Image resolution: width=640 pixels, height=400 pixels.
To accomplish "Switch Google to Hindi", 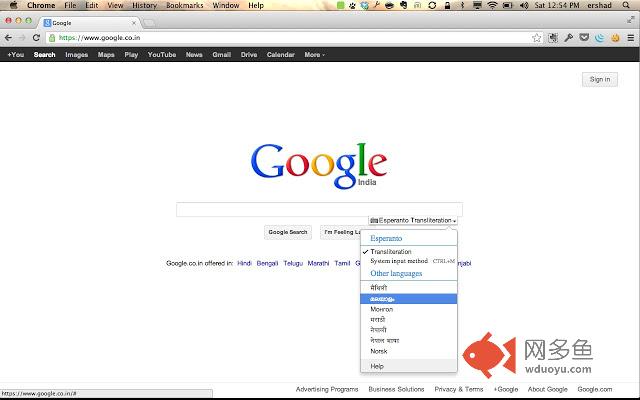I will 244,263.
